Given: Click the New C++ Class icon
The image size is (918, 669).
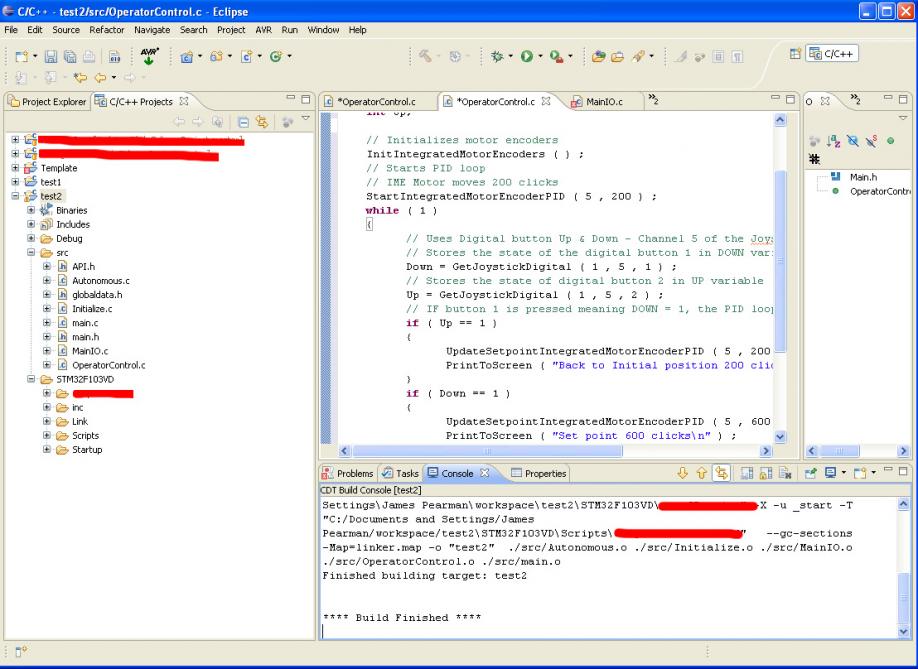Looking at the screenshot, I should [x=276, y=56].
